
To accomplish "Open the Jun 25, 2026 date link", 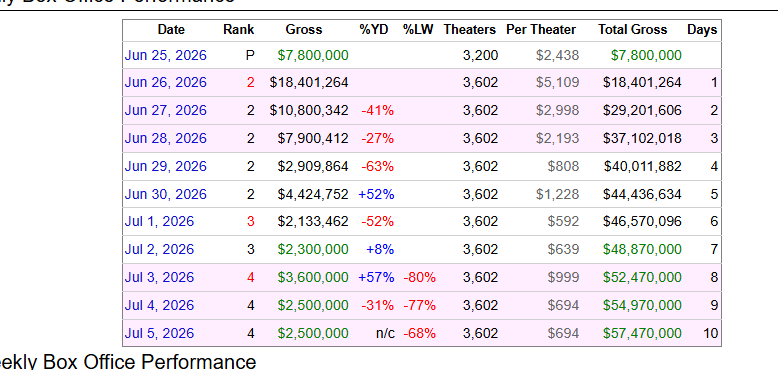I will click(x=165, y=55).
